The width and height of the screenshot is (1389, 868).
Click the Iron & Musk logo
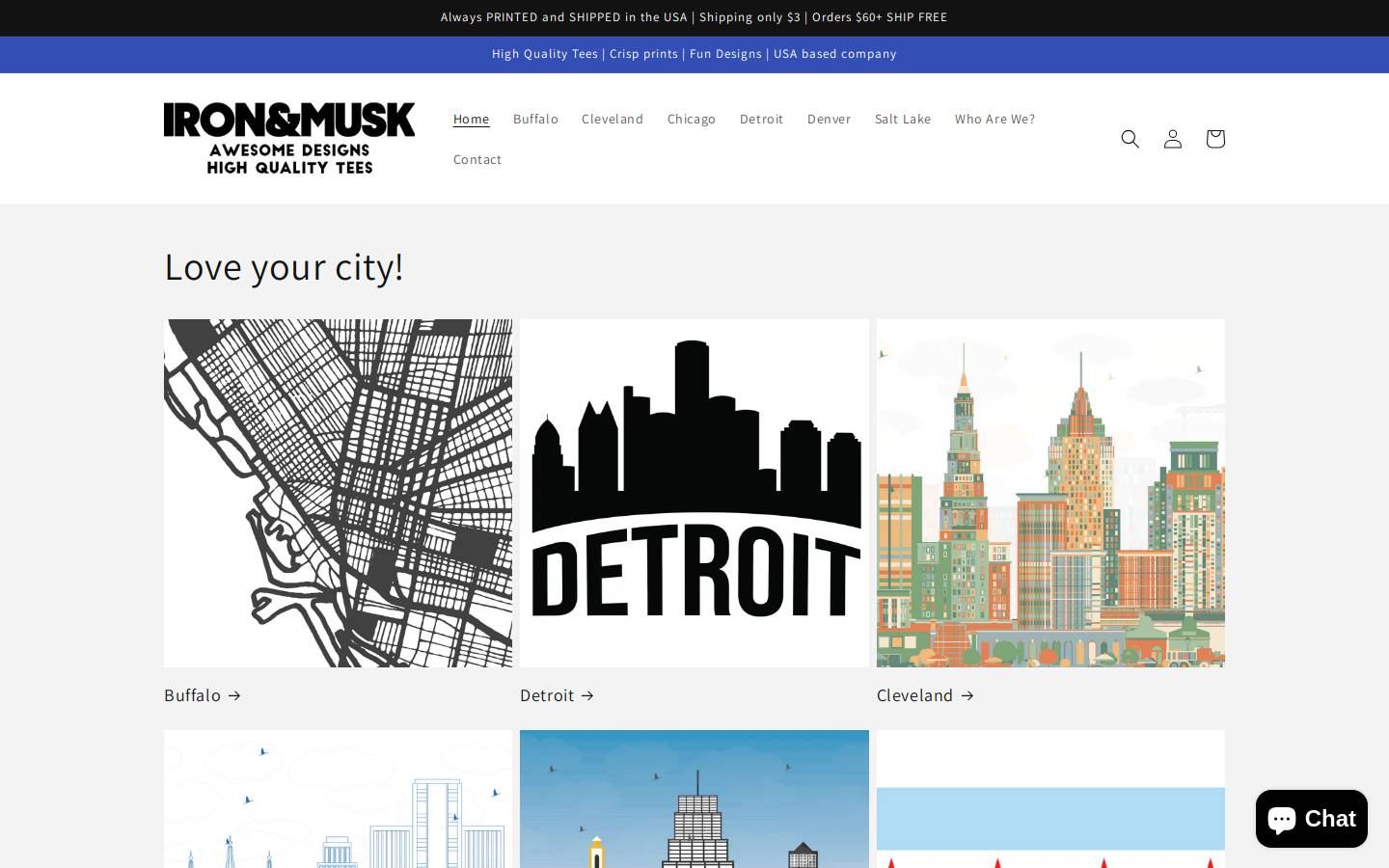(x=289, y=139)
